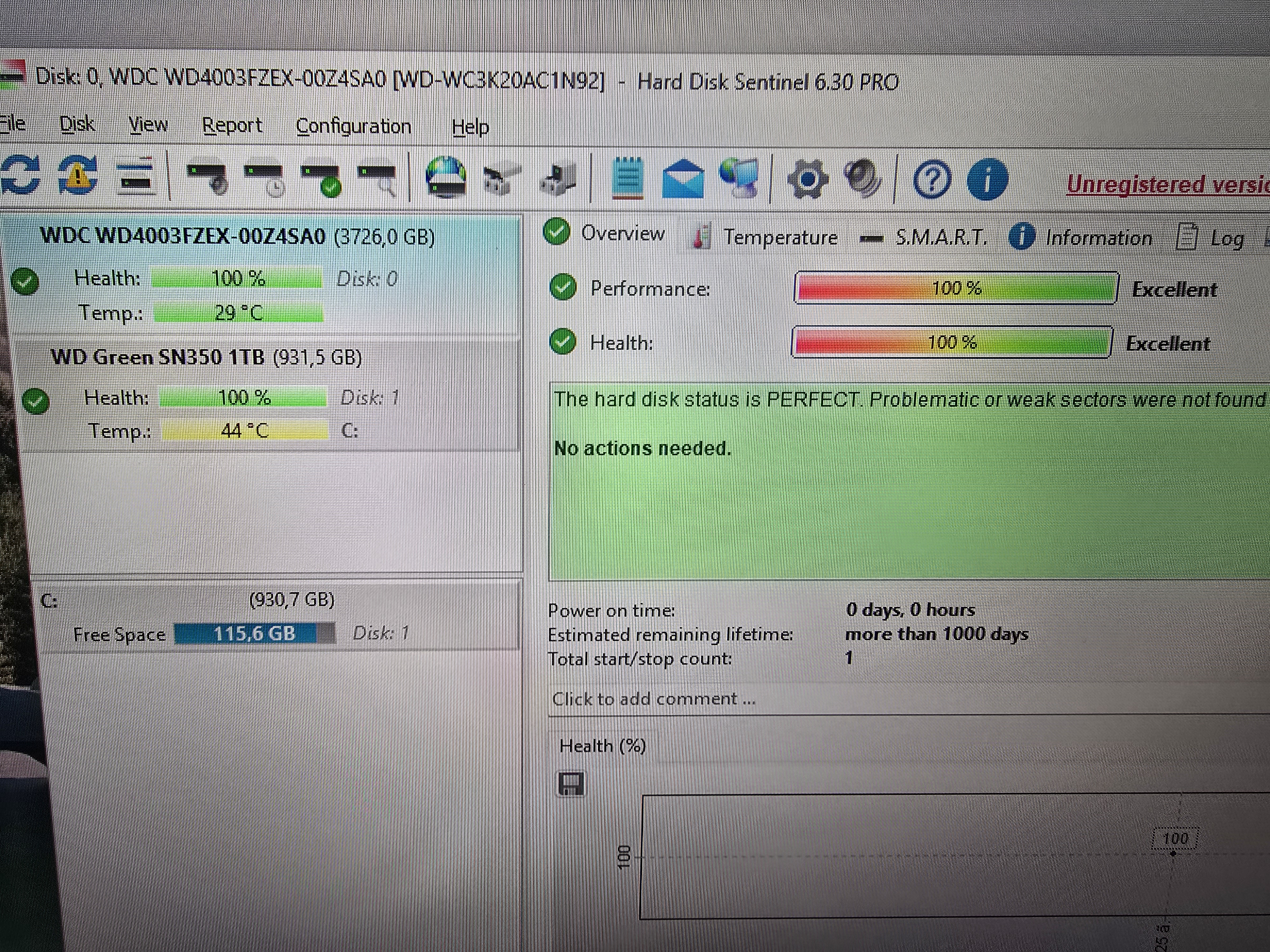Screen dimensions: 1270x952
Task: Open the Report menu
Action: (232, 125)
